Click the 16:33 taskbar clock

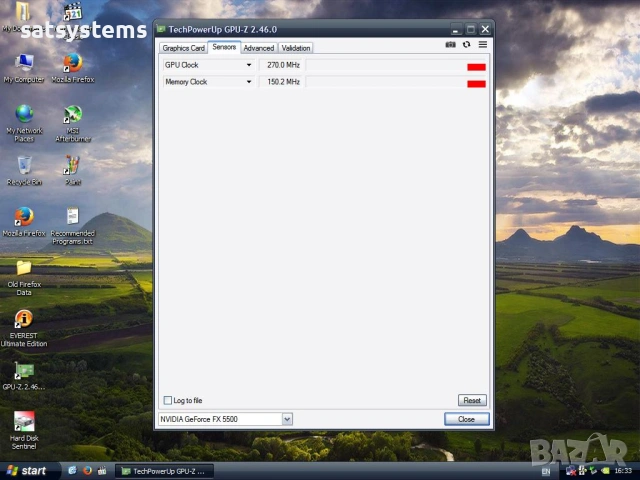coord(623,471)
